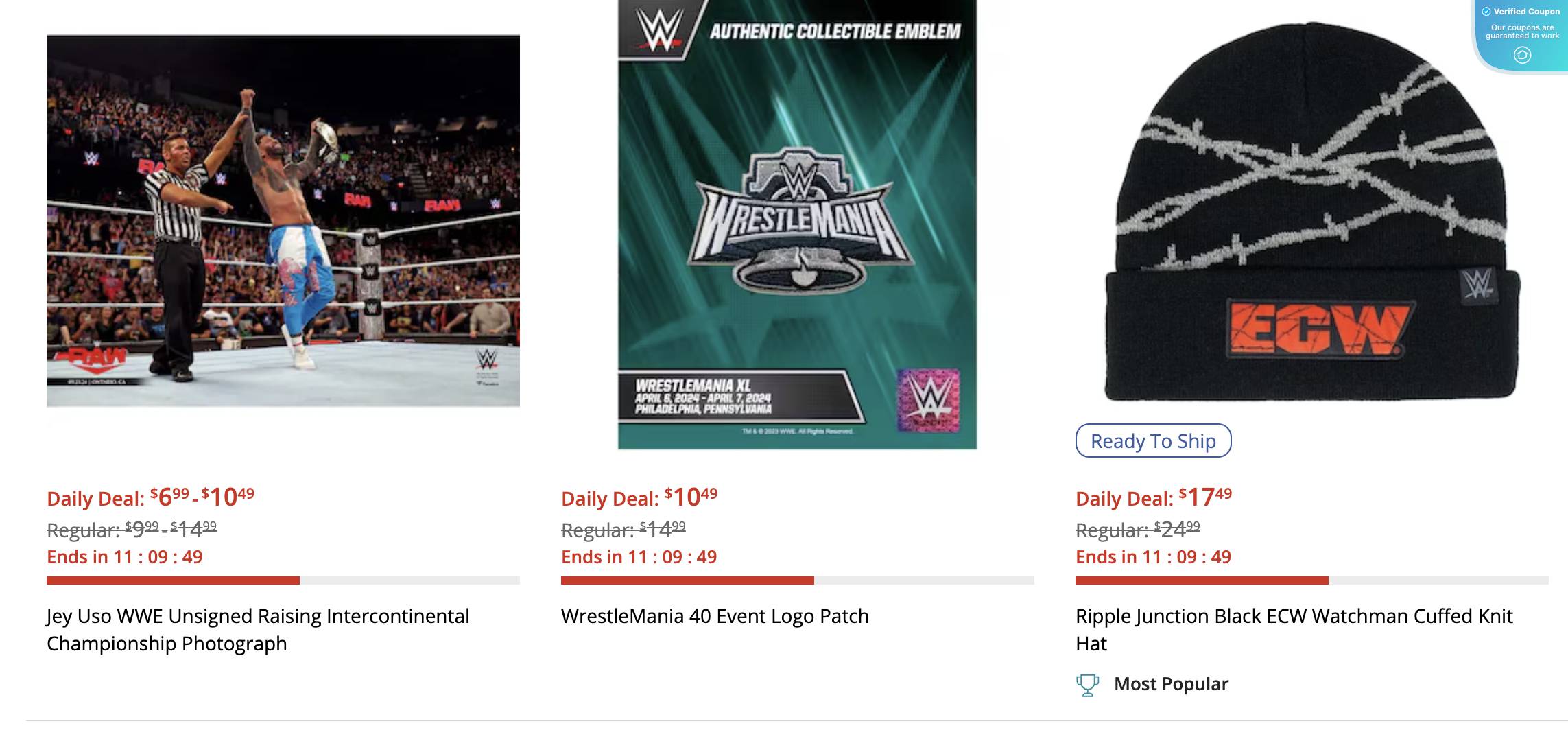1568x741 pixels.
Task: Click the Ready To Ship badge
Action: [x=1154, y=441]
